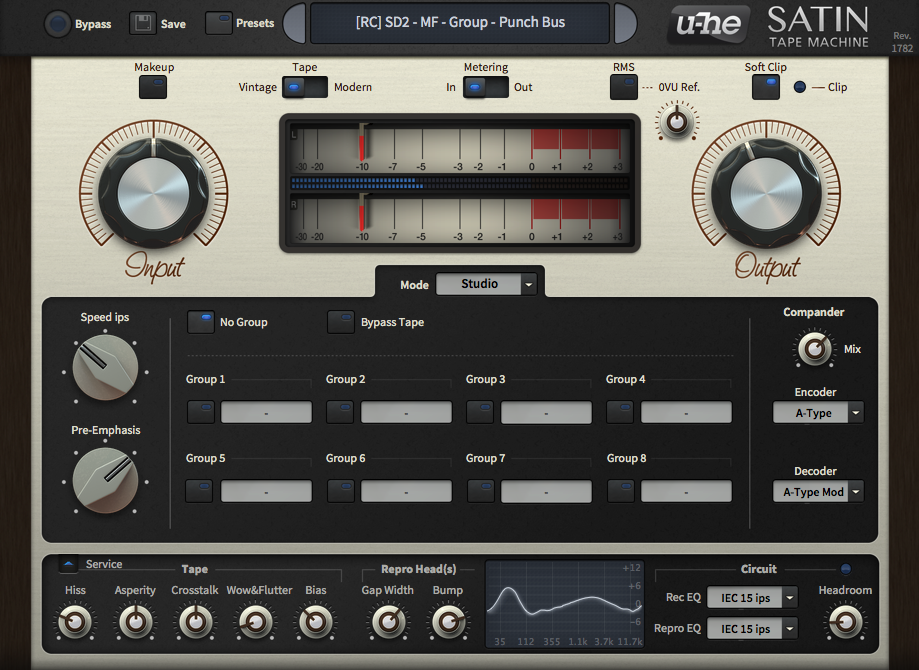Click the No Group button
Image resolution: width=919 pixels, height=670 pixels.
pos(201,322)
